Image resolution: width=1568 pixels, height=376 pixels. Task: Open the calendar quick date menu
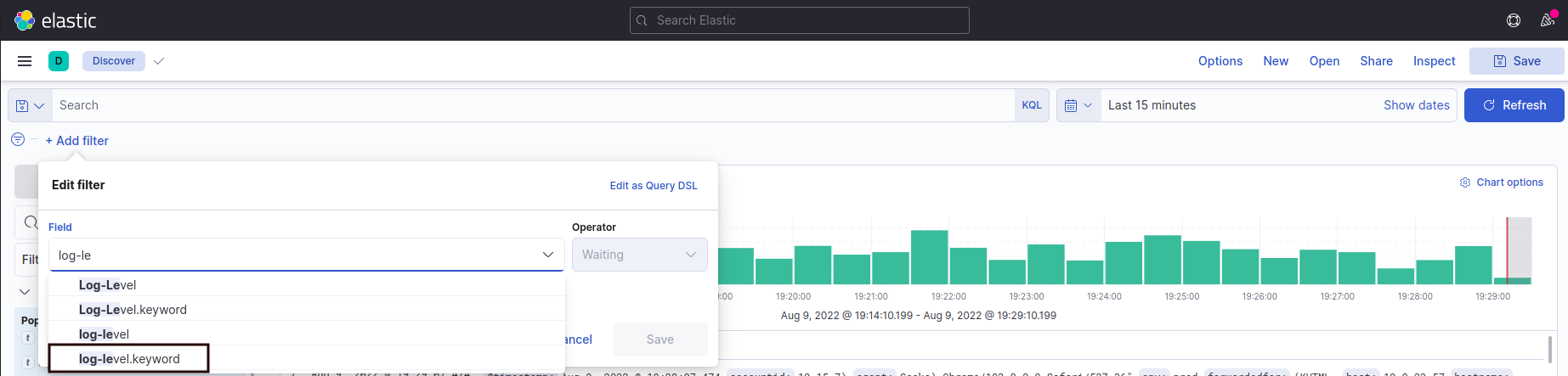[1078, 105]
